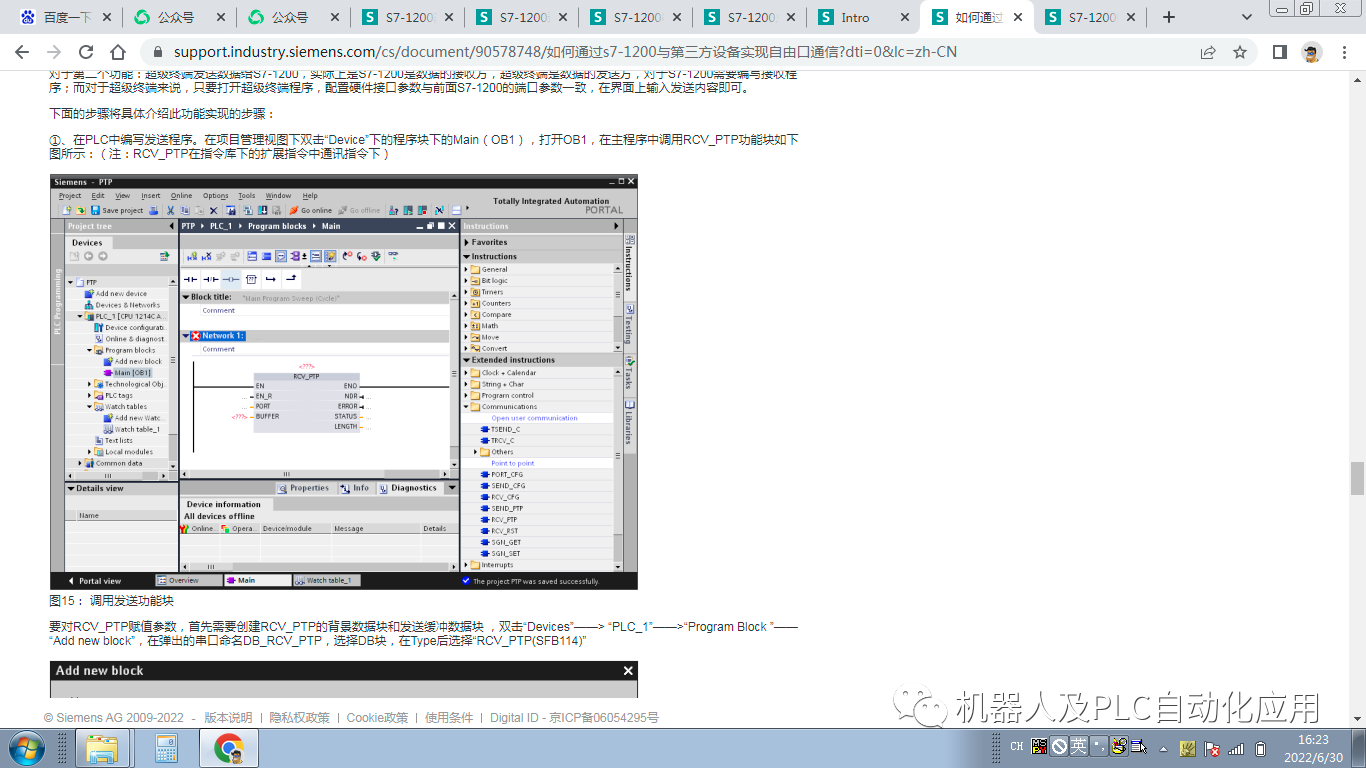The height and width of the screenshot is (768, 1366).
Task: Open the Calculator from the taskbar
Action: click(166, 748)
